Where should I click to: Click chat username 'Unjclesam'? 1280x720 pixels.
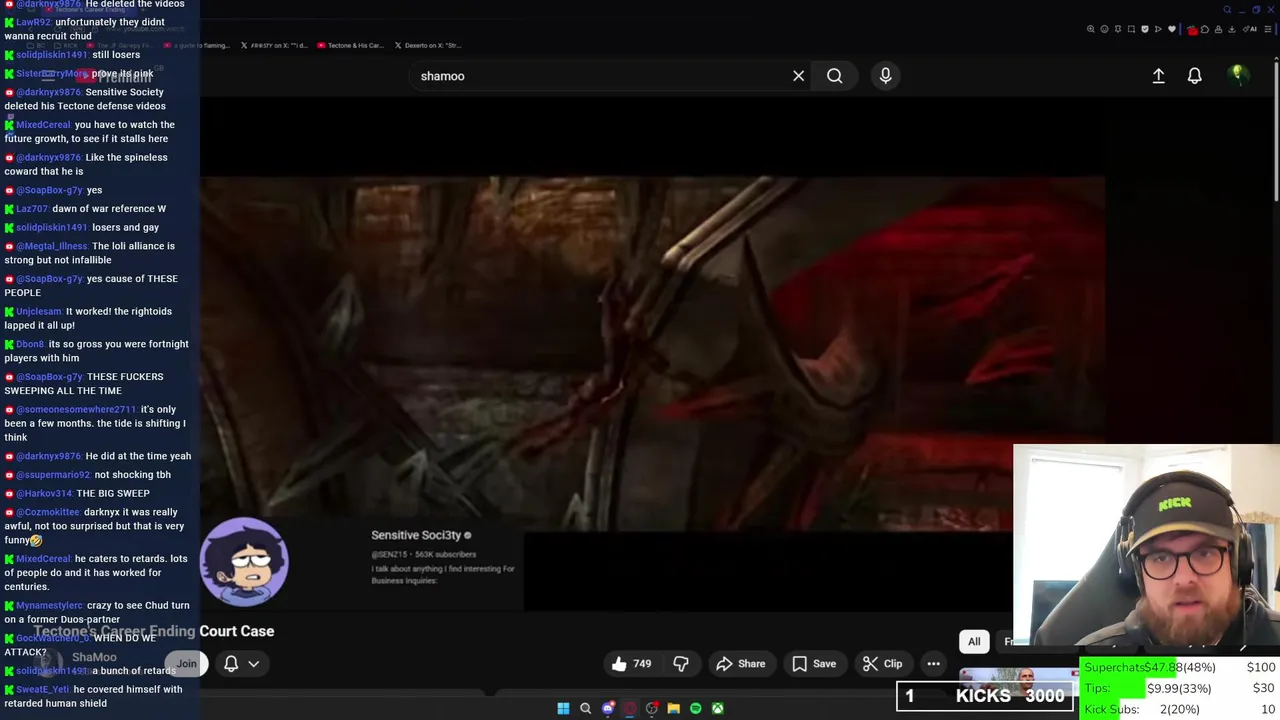coord(39,312)
